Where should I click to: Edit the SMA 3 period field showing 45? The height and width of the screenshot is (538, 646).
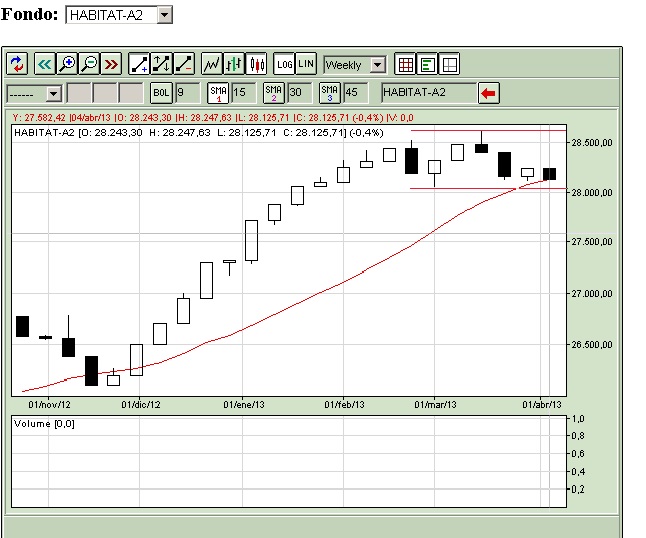[x=356, y=93]
